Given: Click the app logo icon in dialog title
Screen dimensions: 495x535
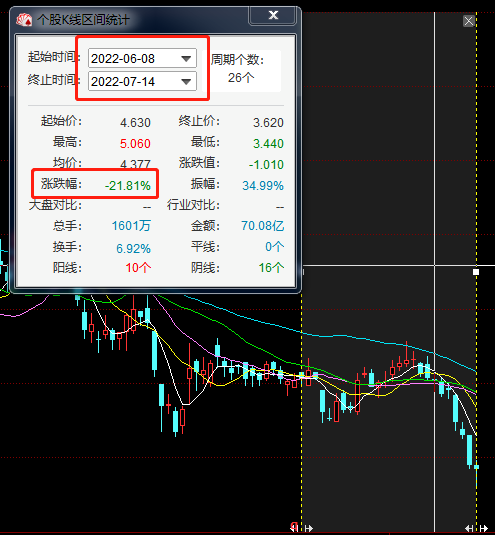Looking at the screenshot, I should click(24, 19).
